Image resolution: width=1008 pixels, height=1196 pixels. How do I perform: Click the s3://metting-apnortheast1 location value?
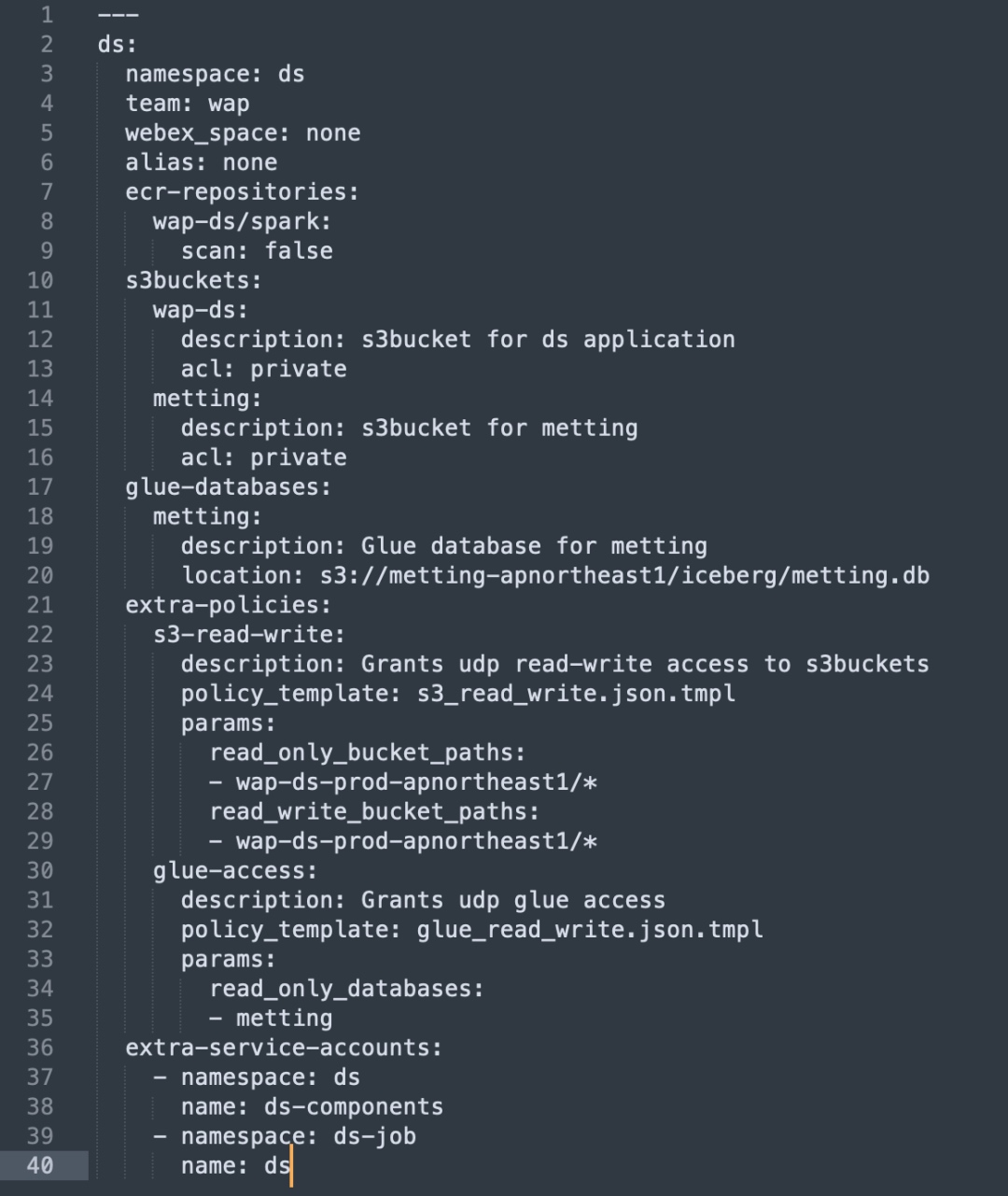tap(625, 576)
